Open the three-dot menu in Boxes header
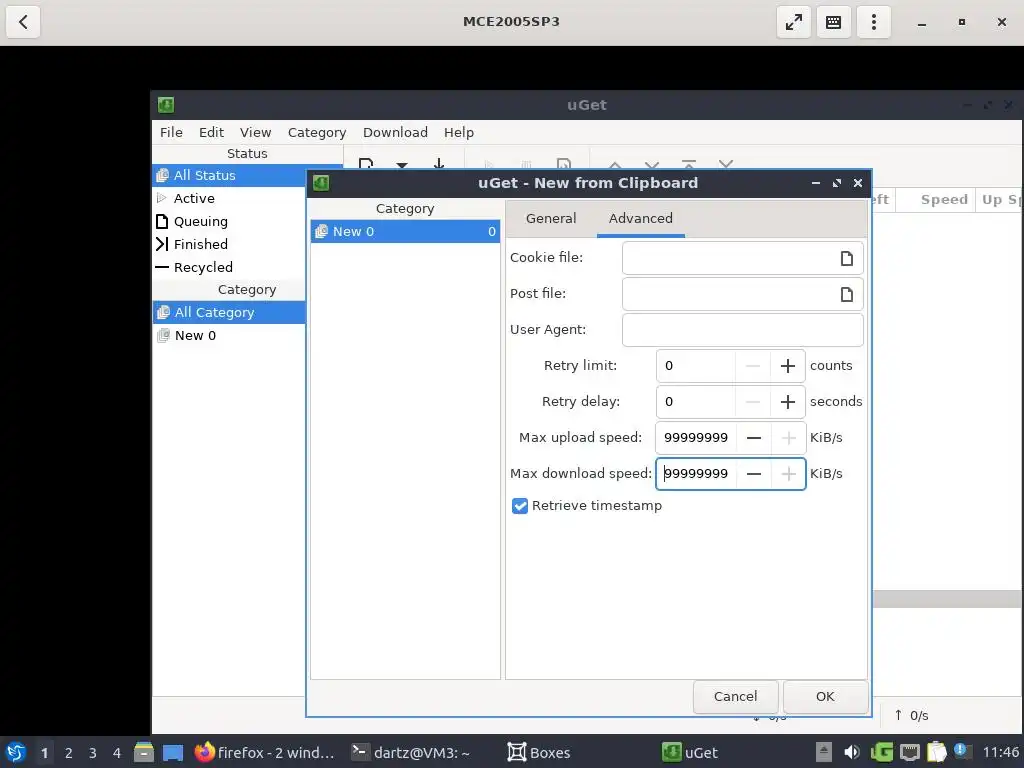Viewport: 1024px width, 768px height. pyautogui.click(x=874, y=22)
